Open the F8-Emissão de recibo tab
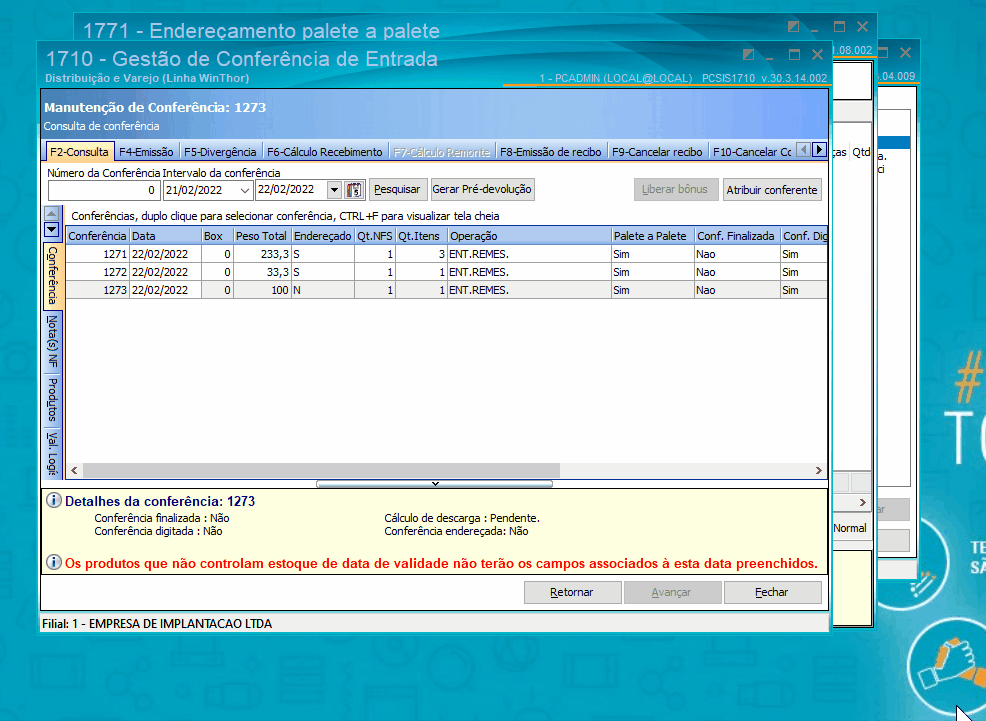This screenshot has height=721, width=986. coord(551,151)
